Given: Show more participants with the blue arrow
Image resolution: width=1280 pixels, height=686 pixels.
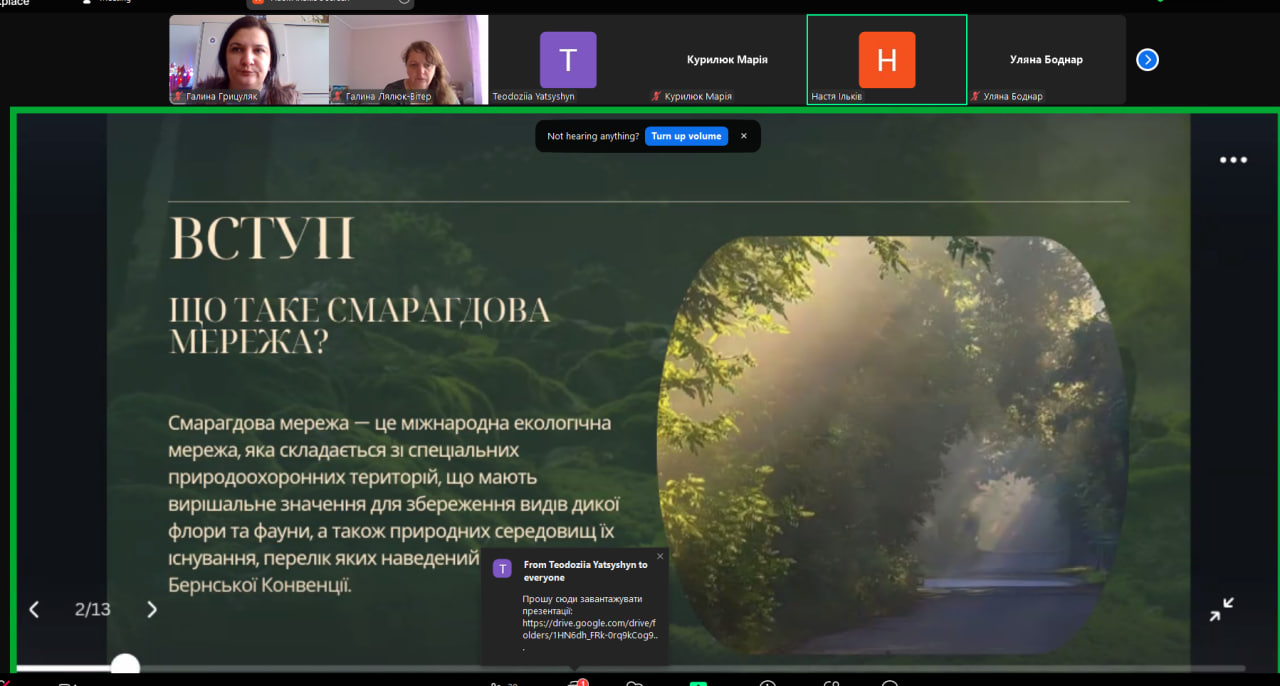Looking at the screenshot, I should click(x=1147, y=60).
